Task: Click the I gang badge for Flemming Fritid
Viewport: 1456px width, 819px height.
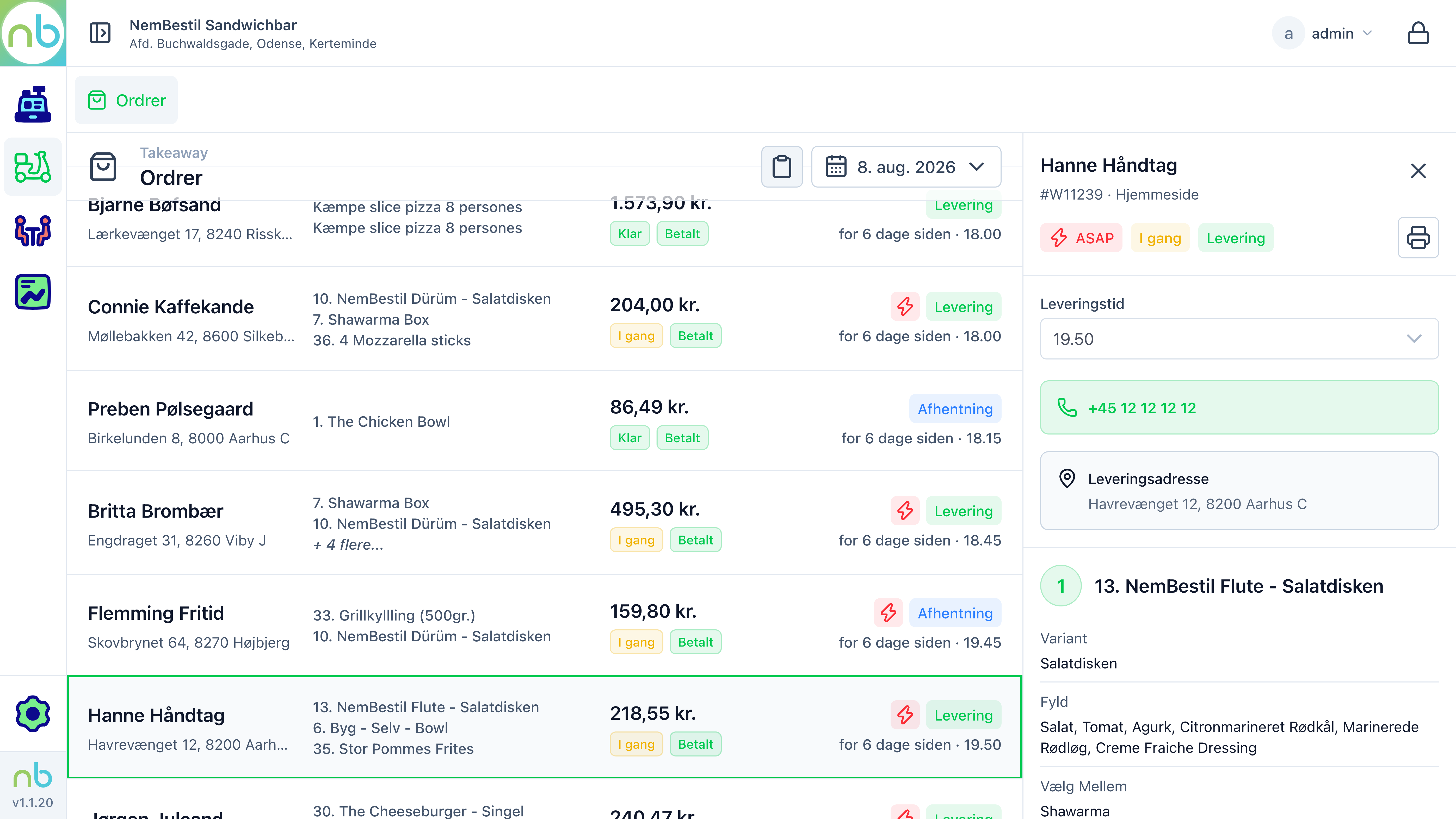Action: click(x=637, y=642)
